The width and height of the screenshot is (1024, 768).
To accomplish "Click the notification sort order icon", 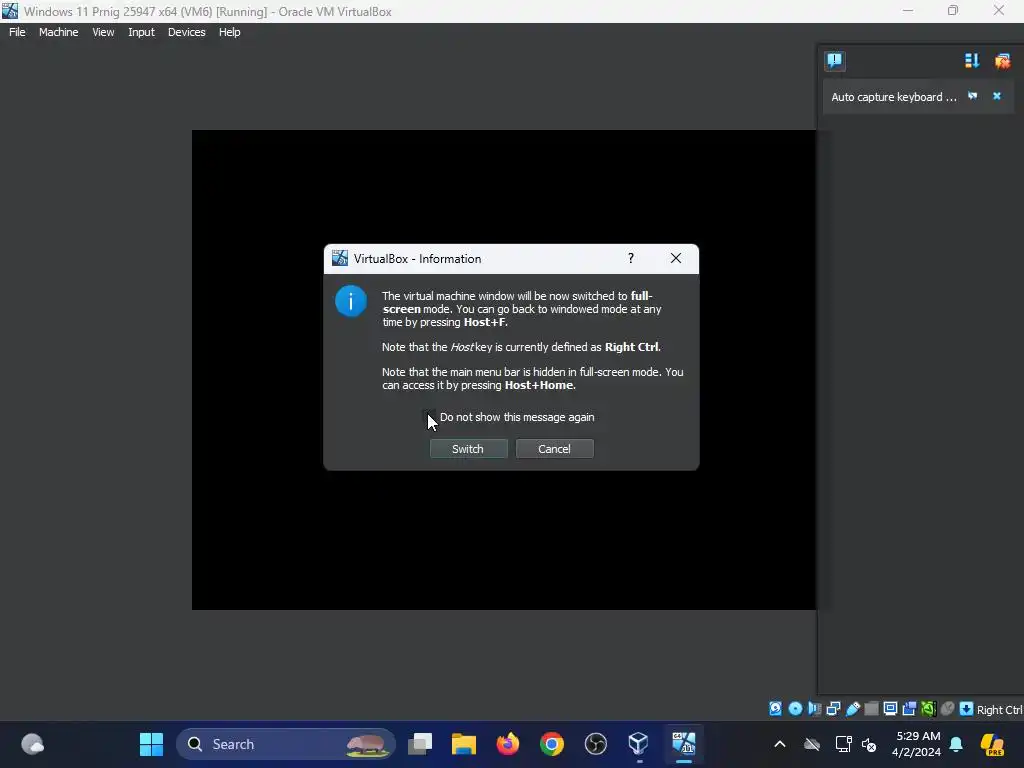I will coord(972,61).
